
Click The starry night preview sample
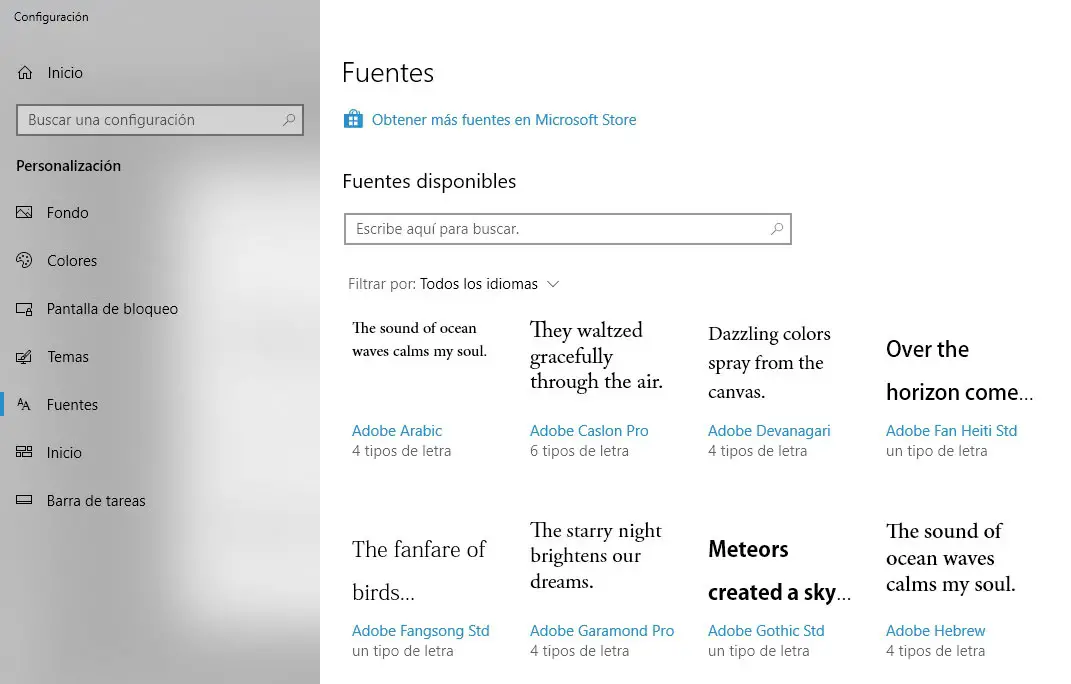[x=596, y=556]
